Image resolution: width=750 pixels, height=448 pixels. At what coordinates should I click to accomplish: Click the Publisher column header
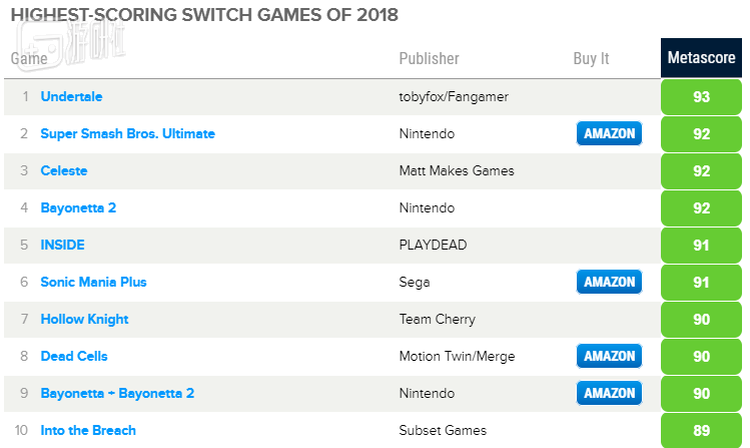[x=429, y=59]
